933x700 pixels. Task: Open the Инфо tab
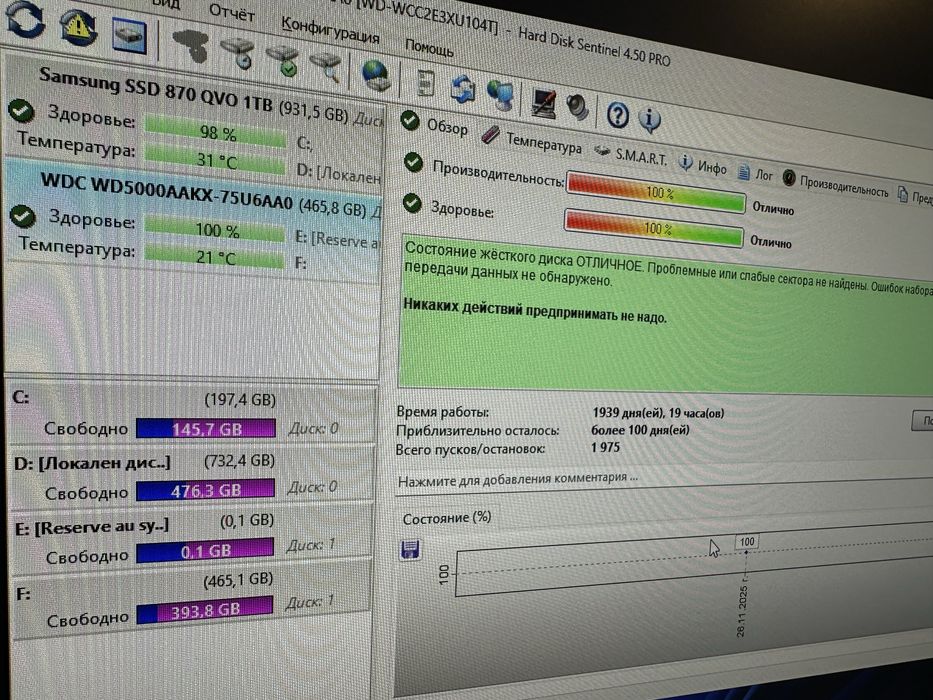click(x=703, y=165)
